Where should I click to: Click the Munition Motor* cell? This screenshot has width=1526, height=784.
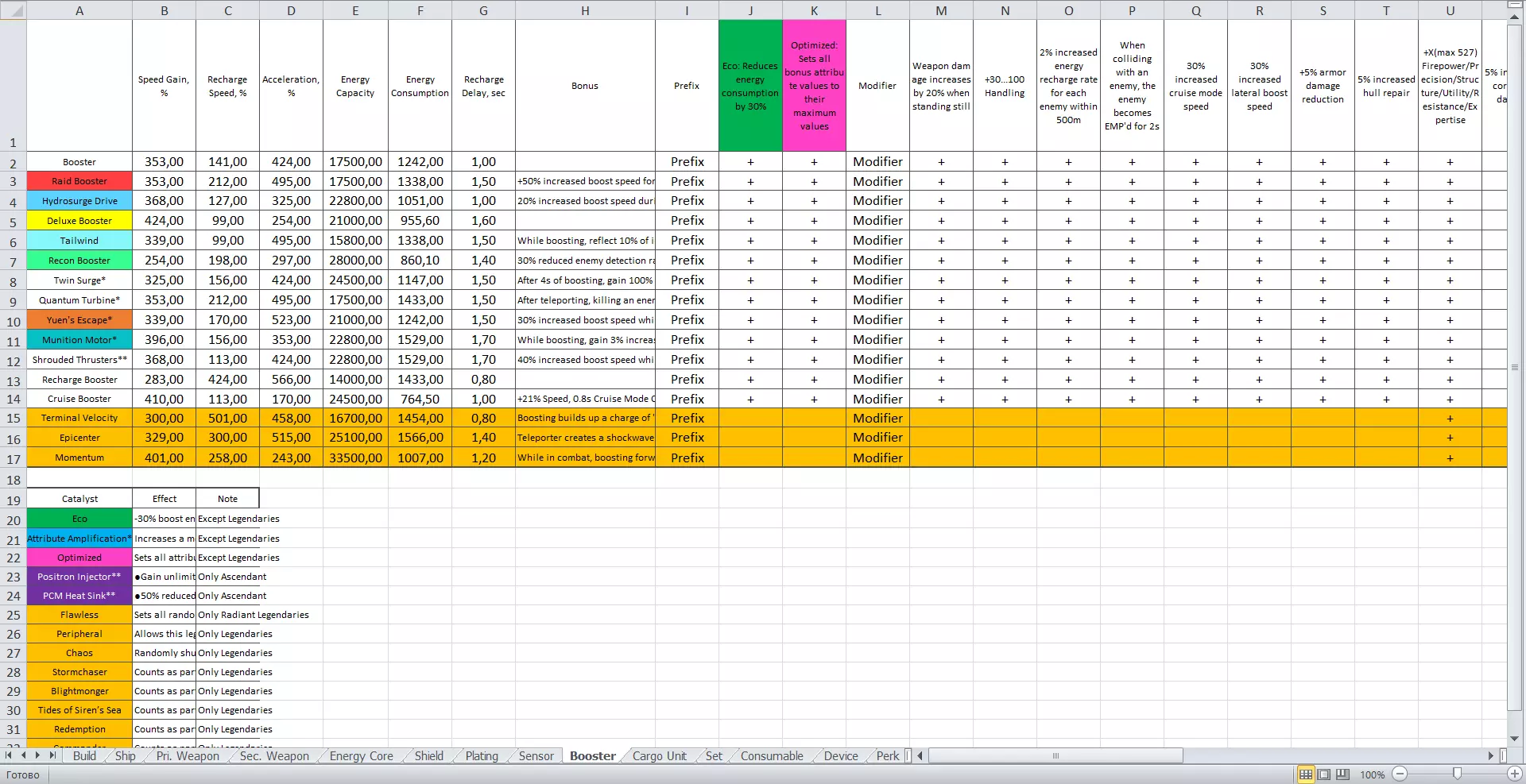79,340
